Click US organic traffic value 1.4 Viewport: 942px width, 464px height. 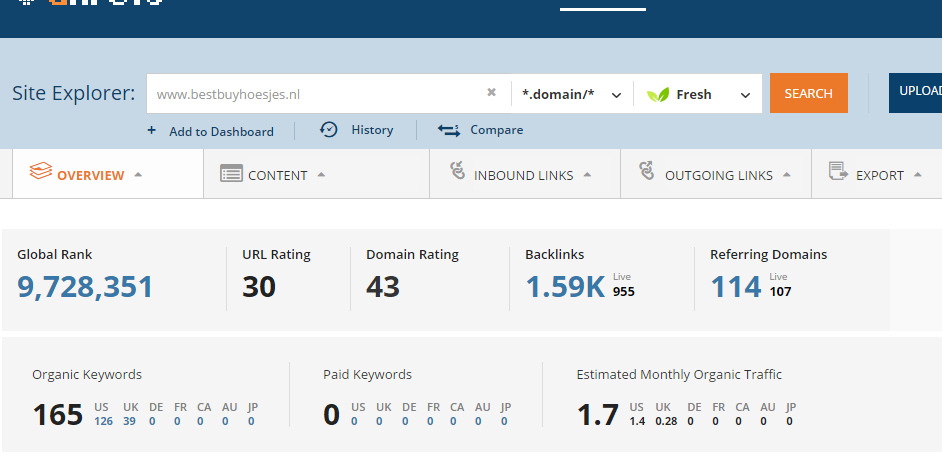pos(637,421)
